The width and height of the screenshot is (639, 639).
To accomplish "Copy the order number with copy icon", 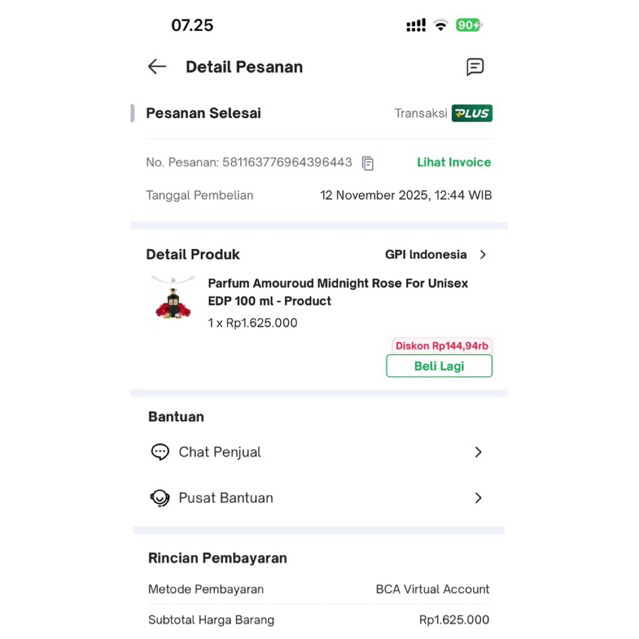I will pos(368,163).
